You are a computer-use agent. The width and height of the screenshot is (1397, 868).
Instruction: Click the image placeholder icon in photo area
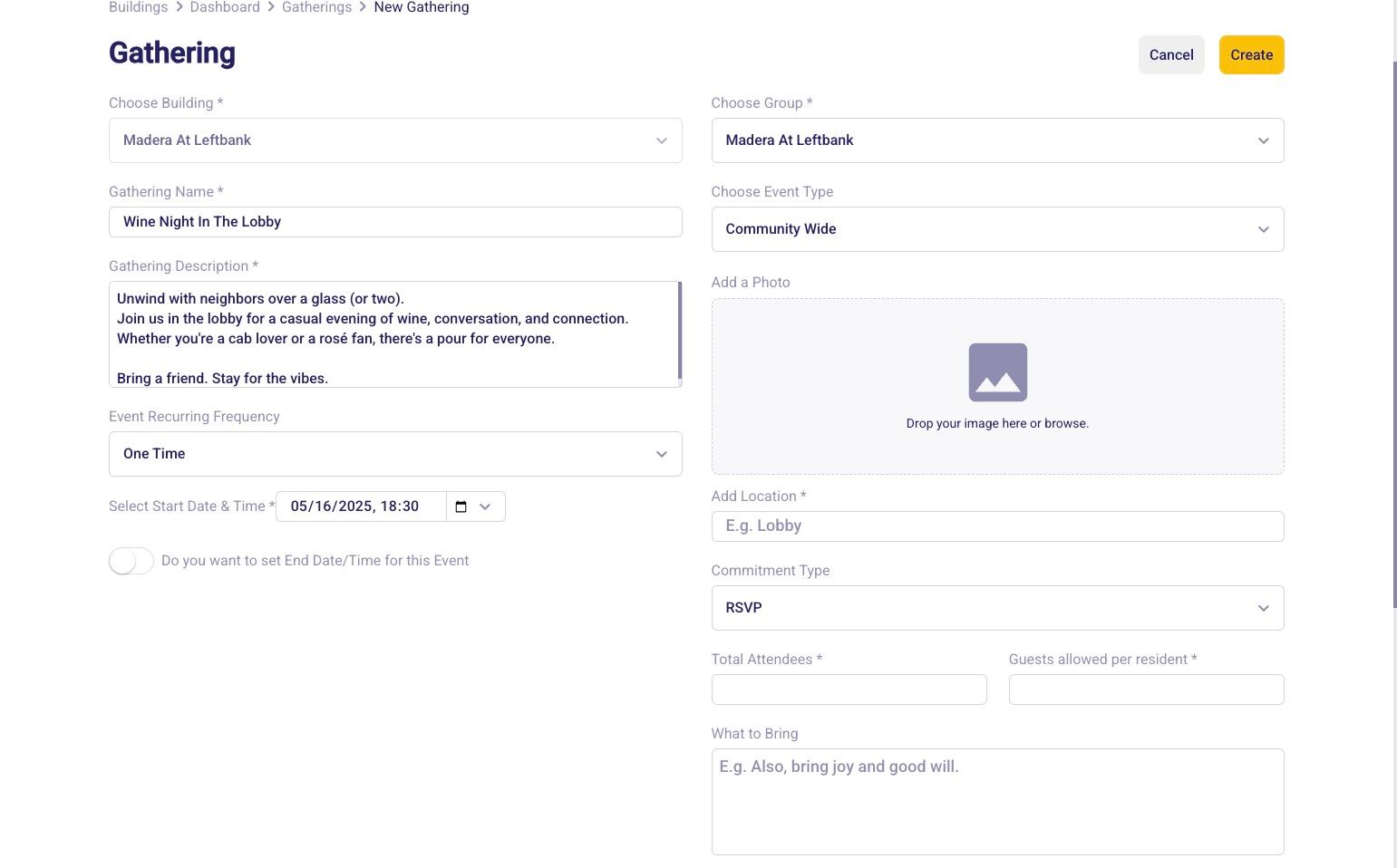(x=997, y=372)
